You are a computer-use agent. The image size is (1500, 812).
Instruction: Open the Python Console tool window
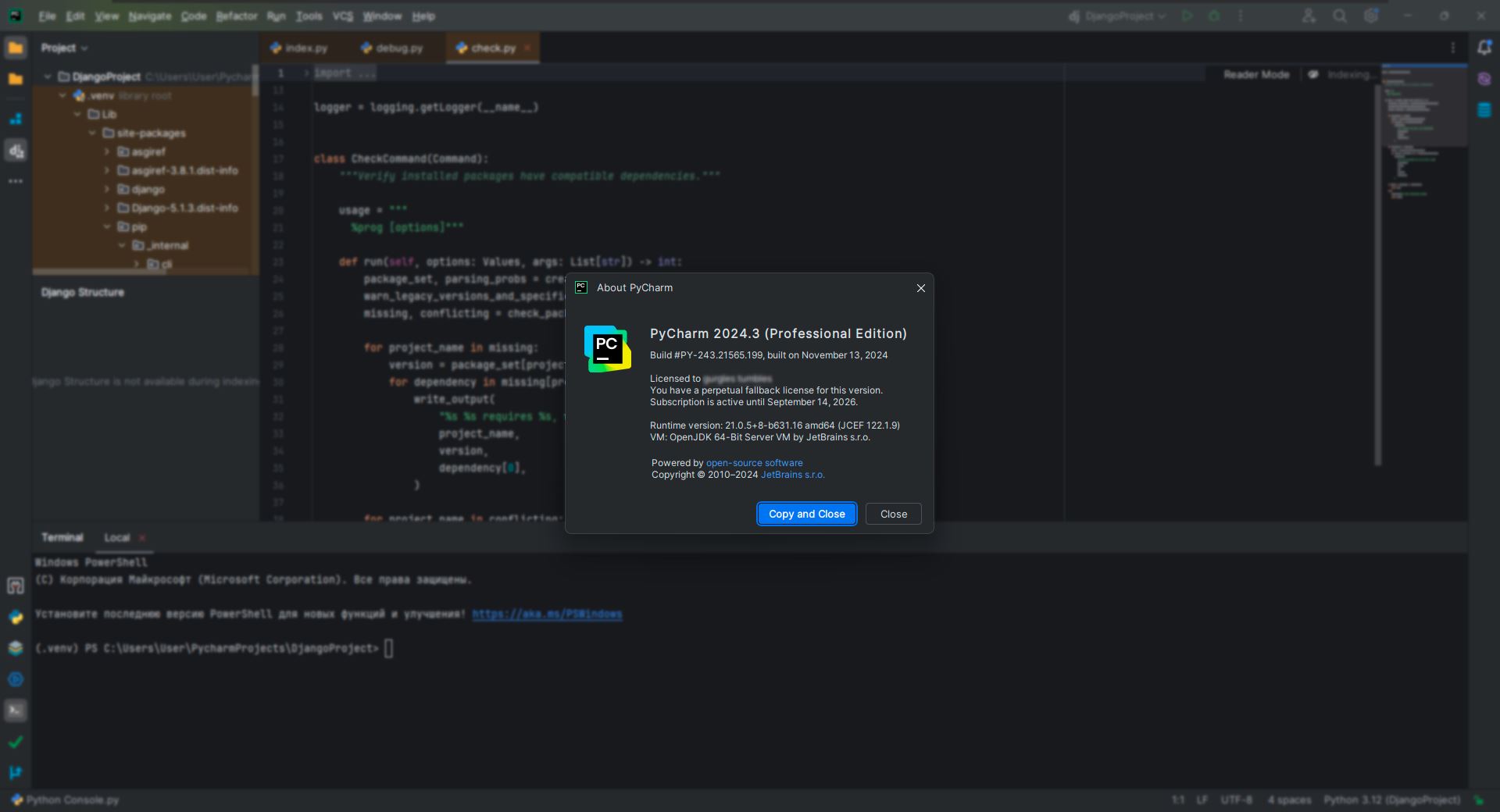point(16,617)
